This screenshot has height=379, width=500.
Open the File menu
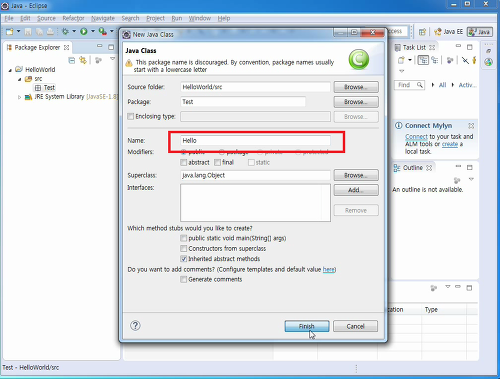coord(9,18)
